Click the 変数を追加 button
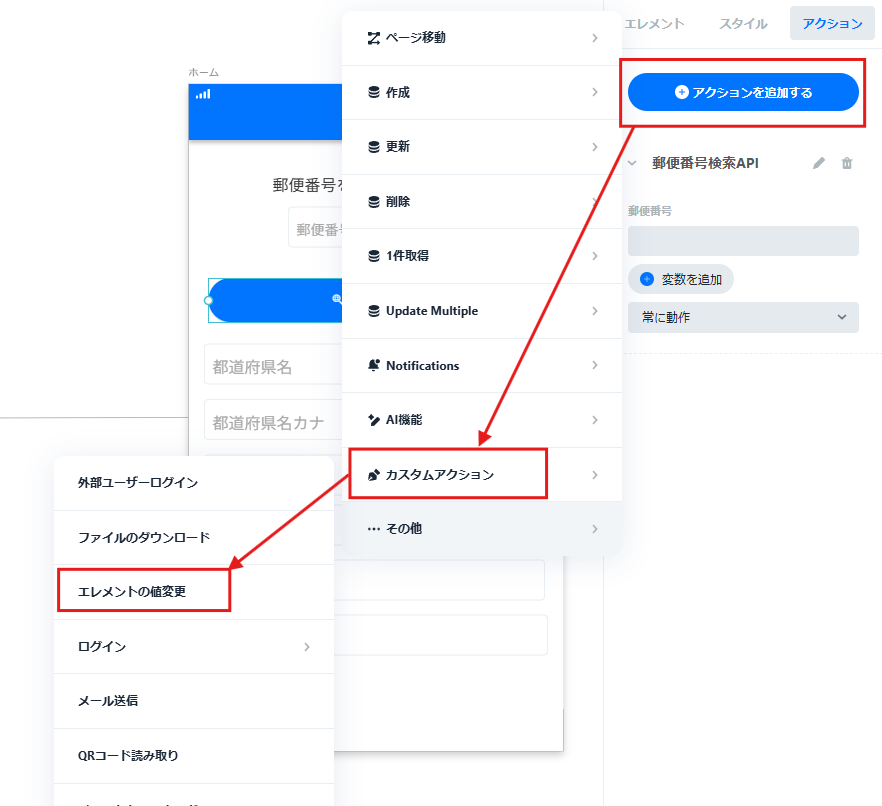 point(681,279)
